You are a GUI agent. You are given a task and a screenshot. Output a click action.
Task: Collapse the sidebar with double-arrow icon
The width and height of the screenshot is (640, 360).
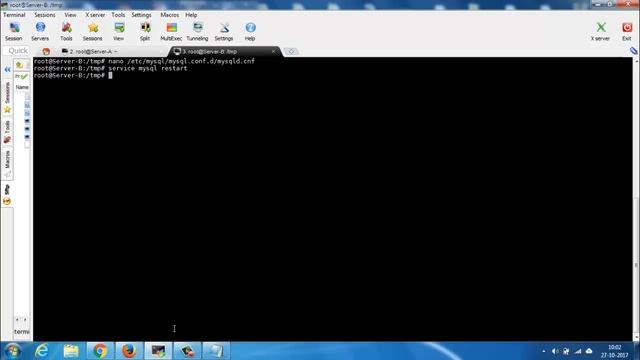(x=7, y=69)
